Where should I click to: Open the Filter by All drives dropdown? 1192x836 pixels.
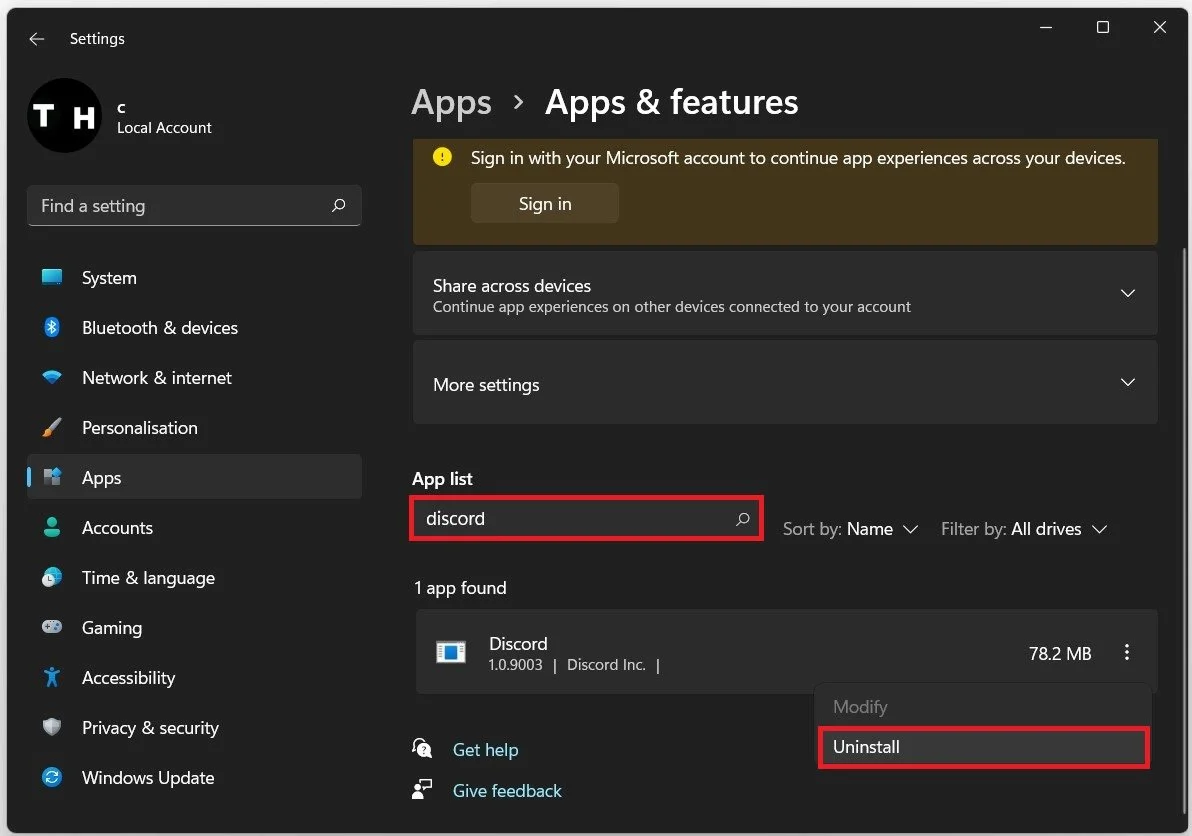[x=1023, y=529]
